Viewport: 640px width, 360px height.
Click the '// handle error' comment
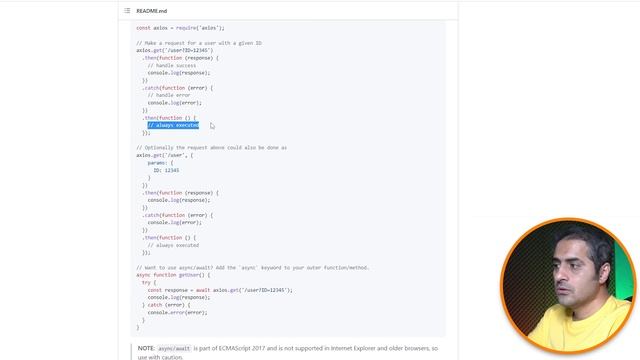[169, 95]
